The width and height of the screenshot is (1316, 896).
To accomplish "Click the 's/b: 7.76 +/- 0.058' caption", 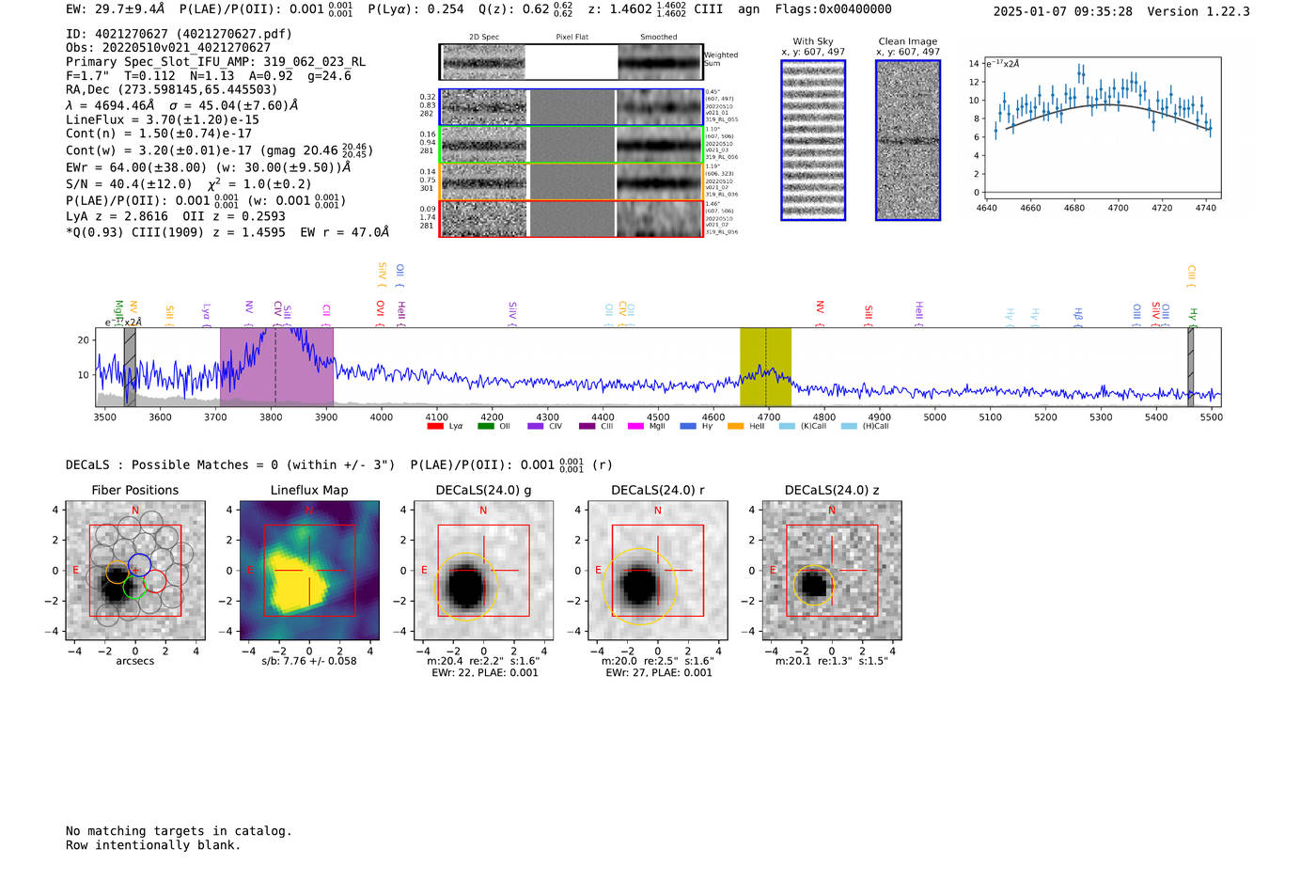I will (309, 661).
